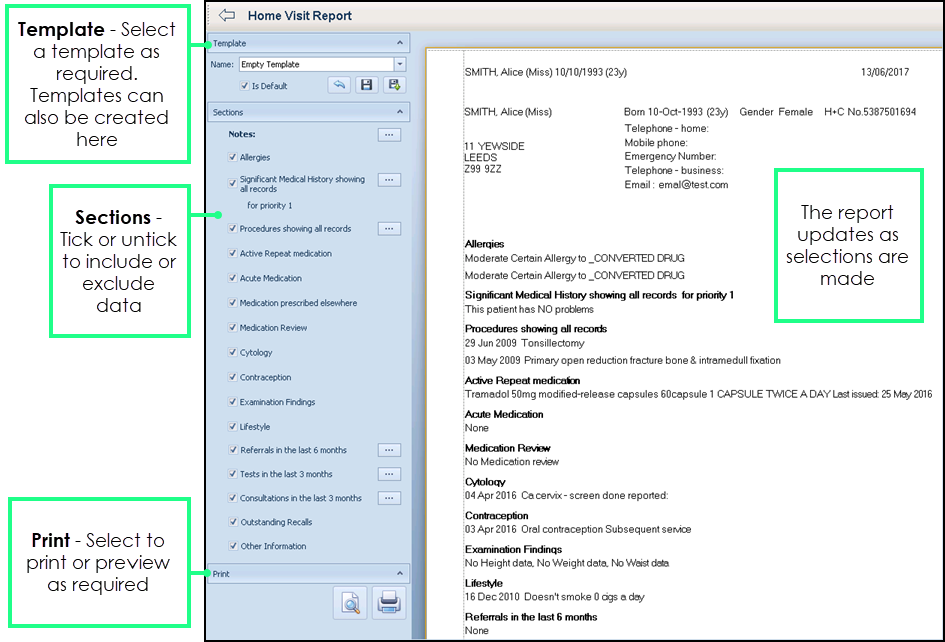945x642 pixels.
Task: Collapse the Sections panel
Action: click(400, 113)
